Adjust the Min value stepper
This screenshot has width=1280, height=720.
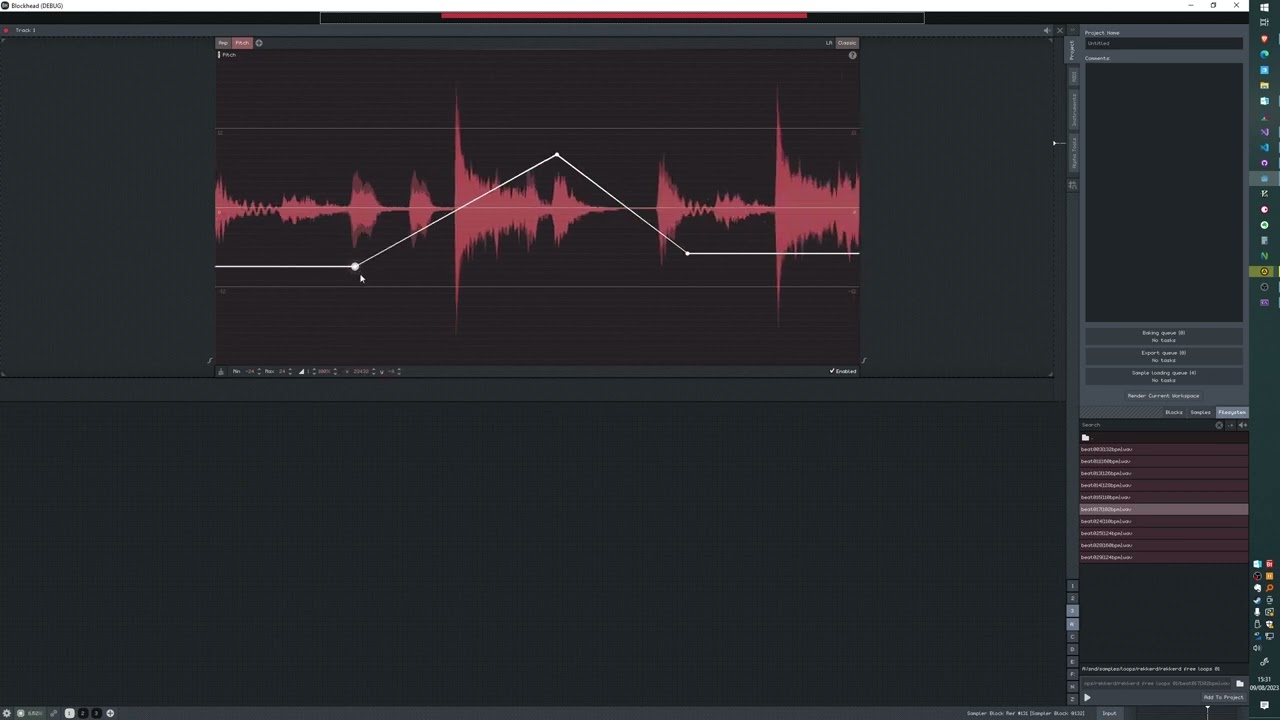[259, 371]
